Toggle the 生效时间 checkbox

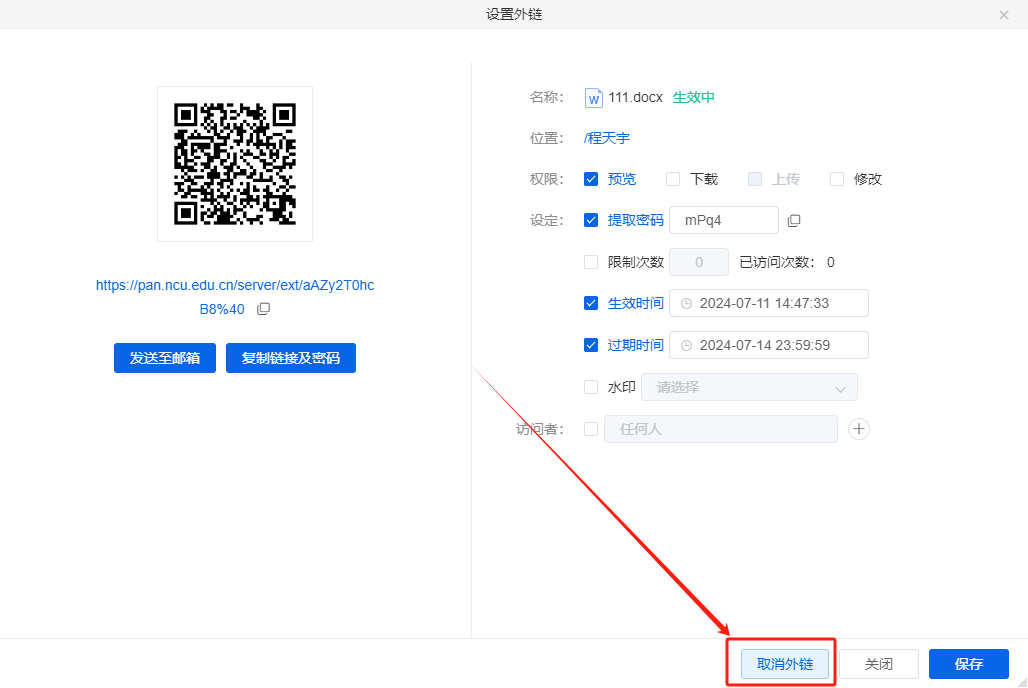(x=591, y=303)
